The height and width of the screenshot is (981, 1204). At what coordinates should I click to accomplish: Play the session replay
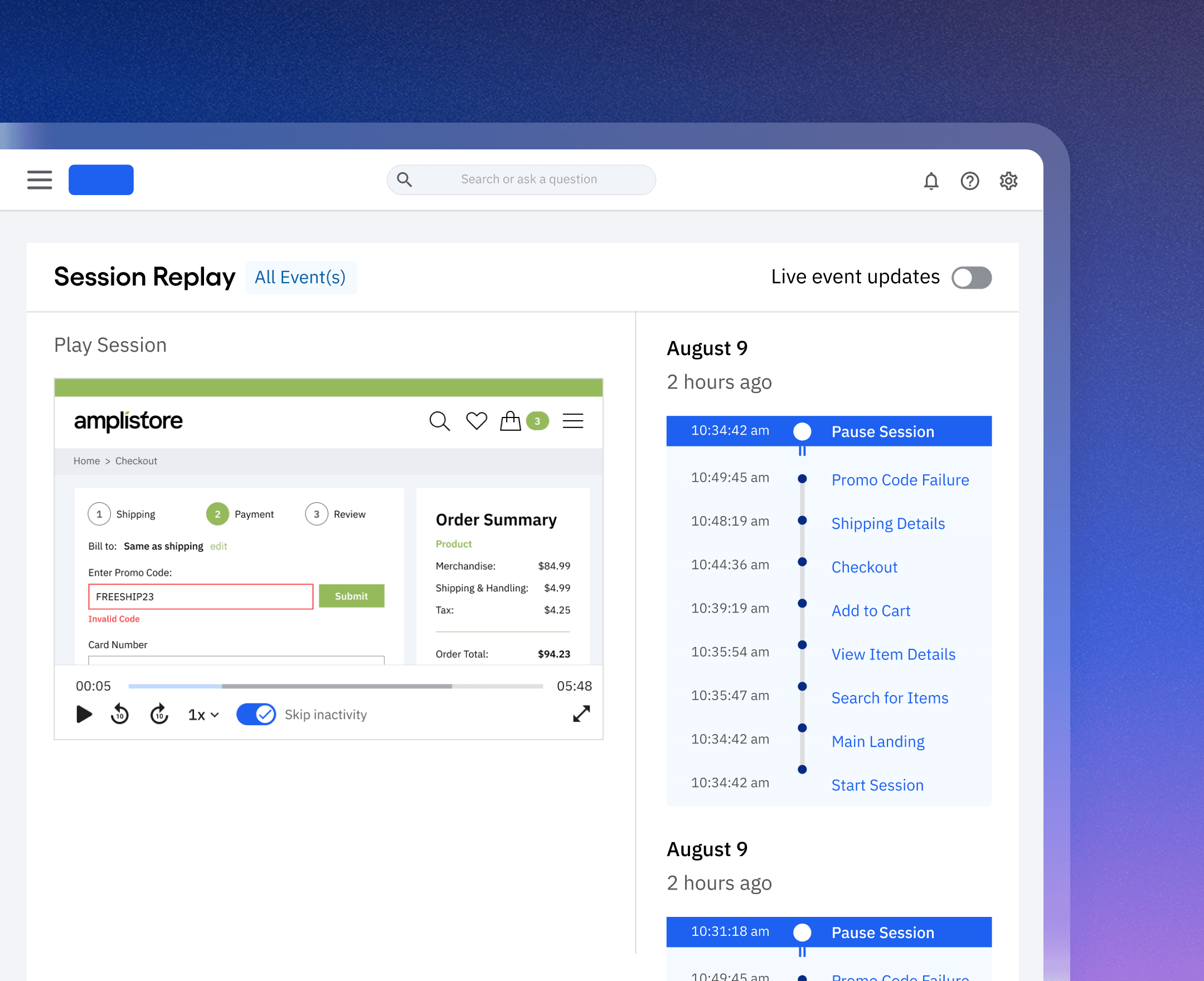point(84,714)
